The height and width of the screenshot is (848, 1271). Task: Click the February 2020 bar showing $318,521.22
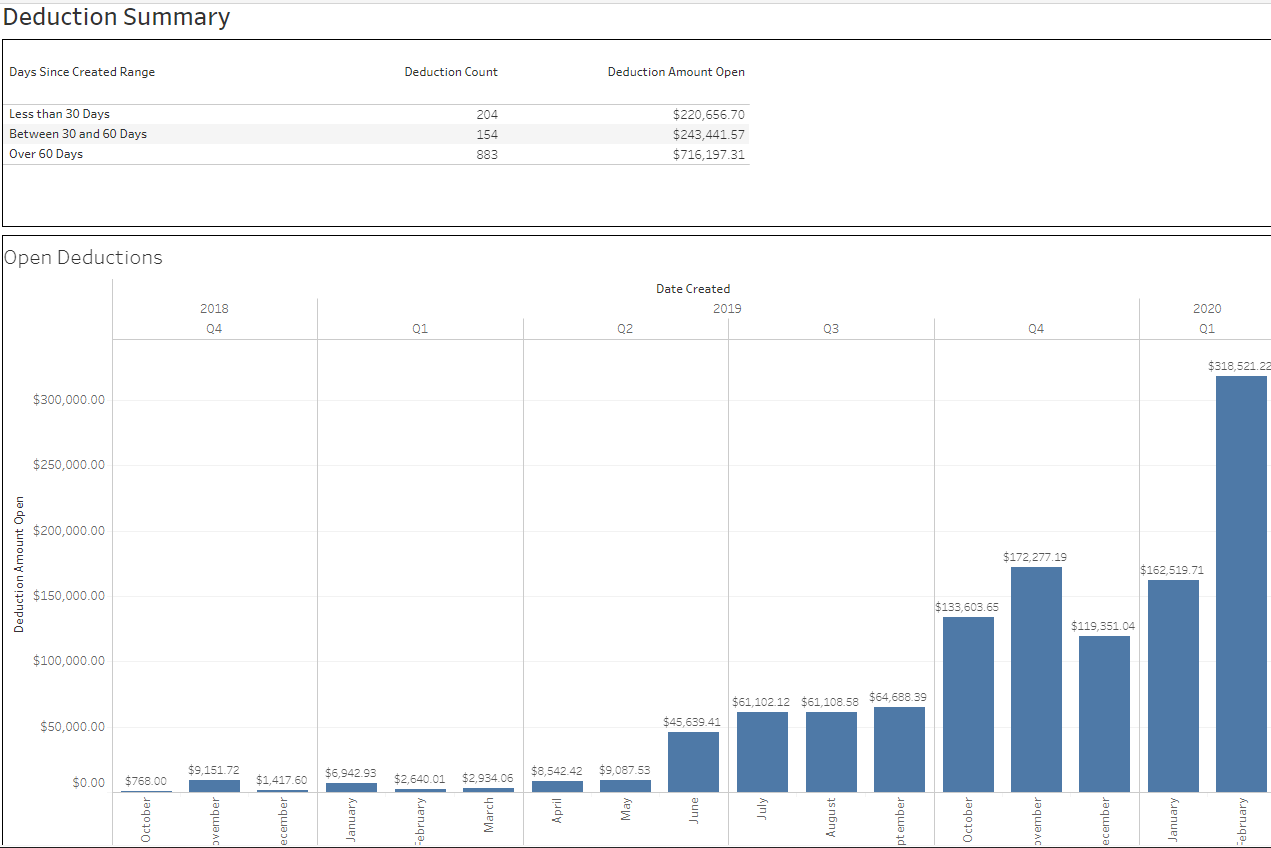1241,583
